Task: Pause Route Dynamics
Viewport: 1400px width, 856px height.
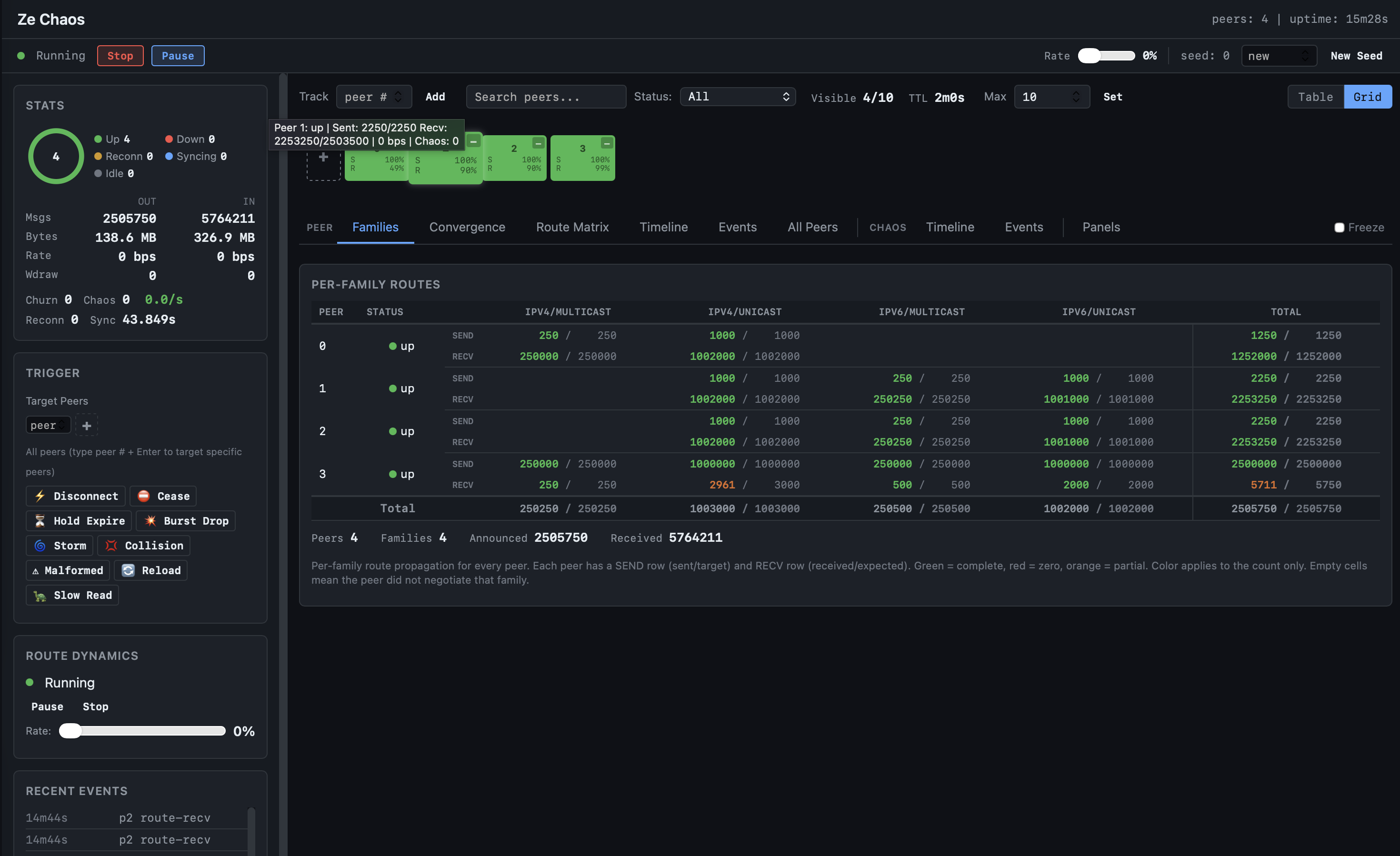Action: tap(47, 707)
